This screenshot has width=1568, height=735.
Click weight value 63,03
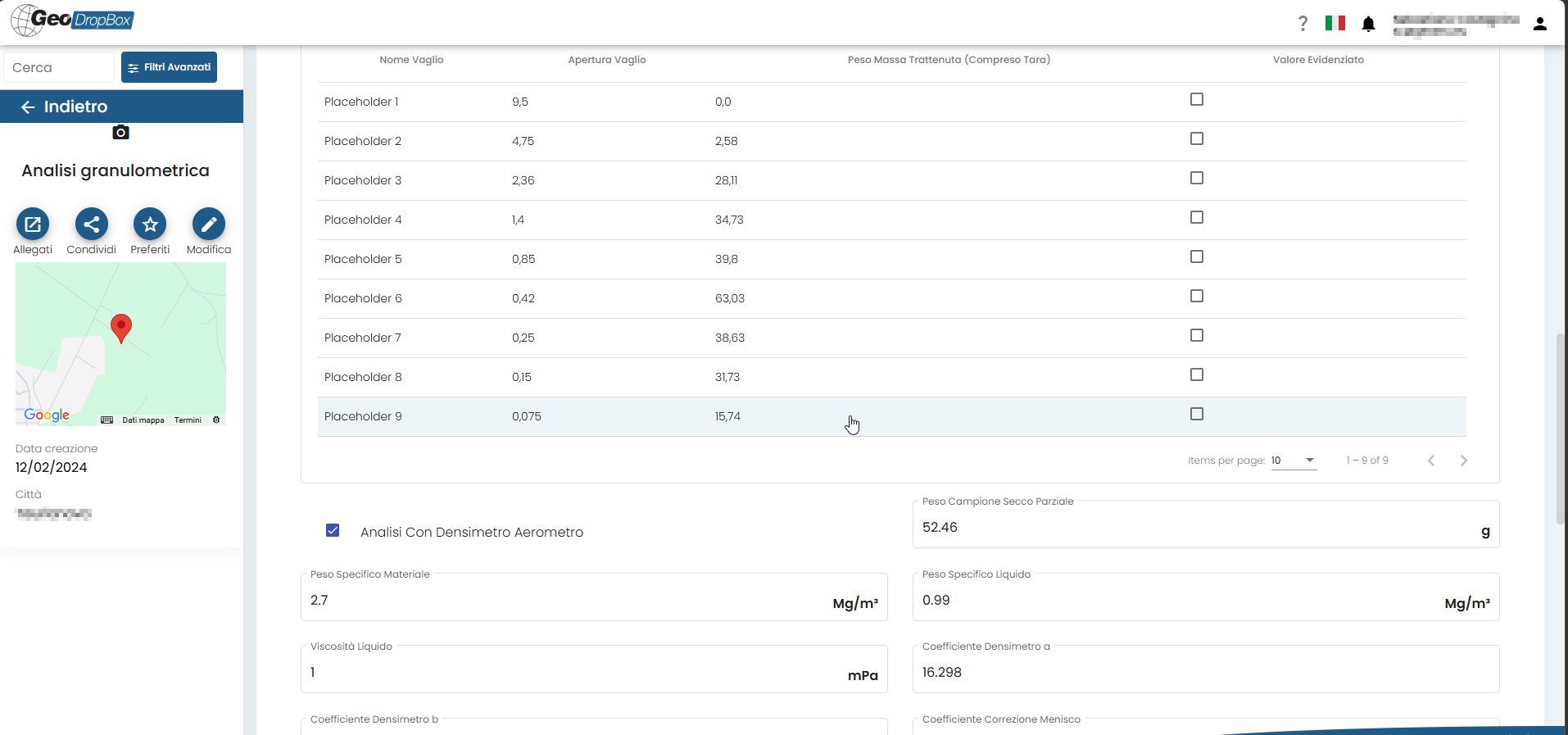pyautogui.click(x=730, y=298)
